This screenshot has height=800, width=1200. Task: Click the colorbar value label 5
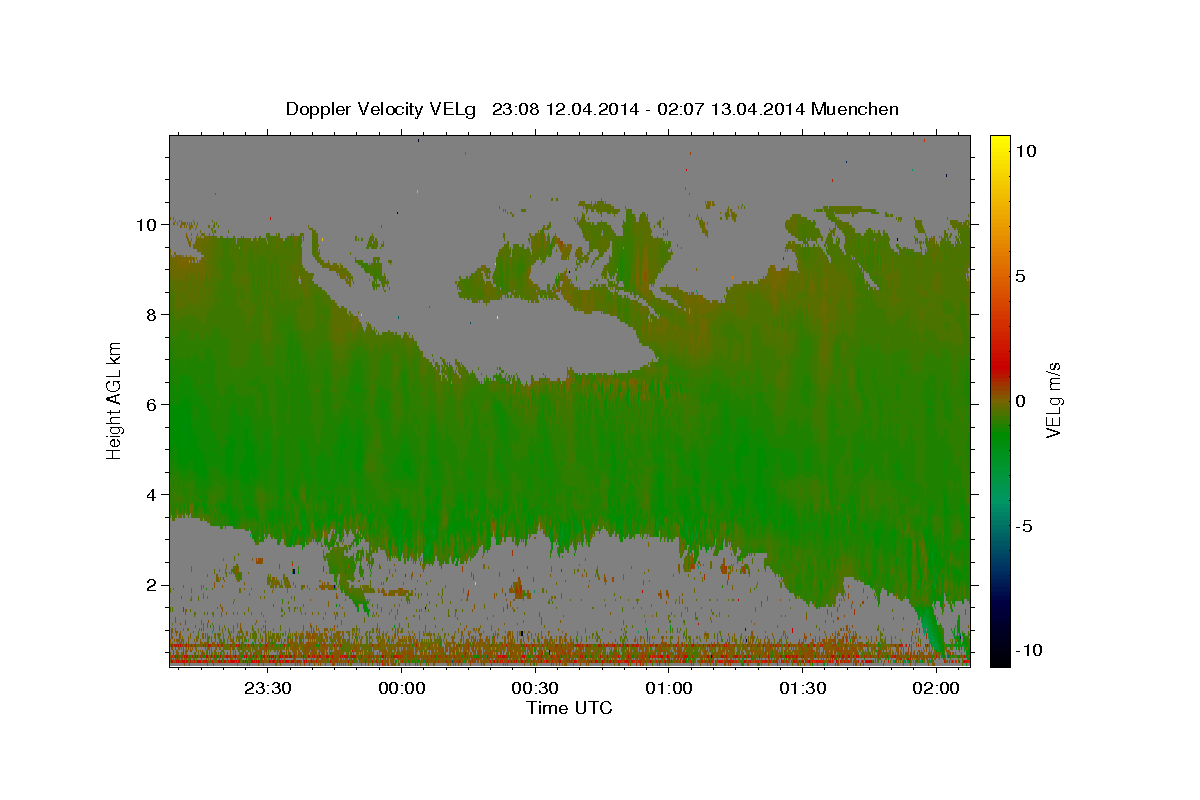point(1021,276)
